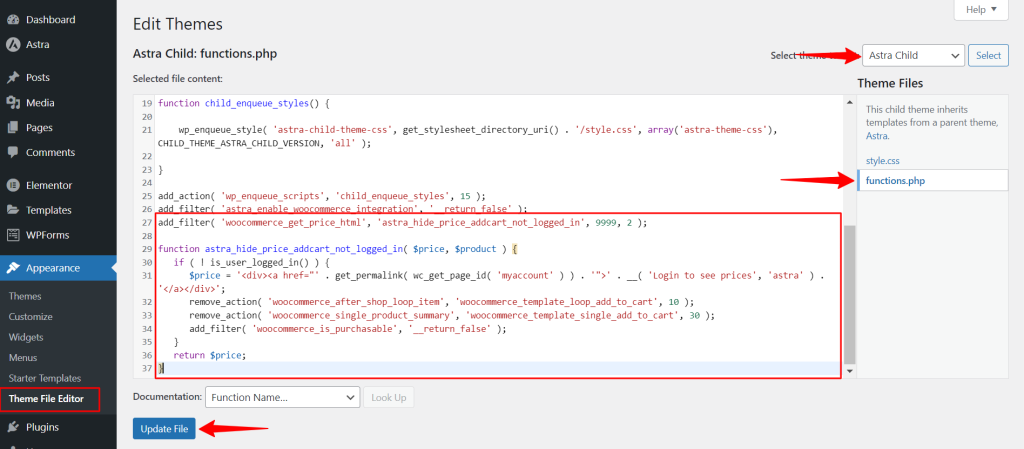Click the Comments speech bubble icon
The height and width of the screenshot is (449, 1024).
[x=12, y=152]
